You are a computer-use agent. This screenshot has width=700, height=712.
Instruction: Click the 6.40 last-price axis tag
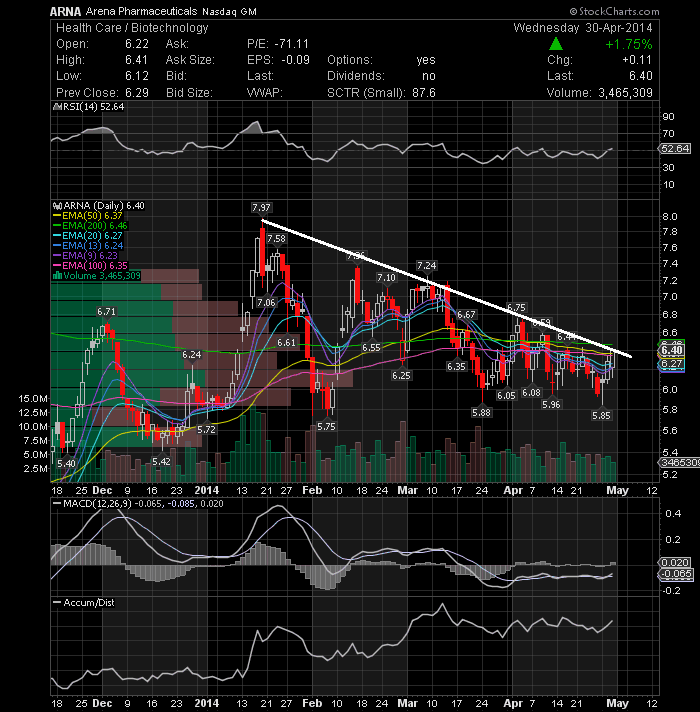click(671, 350)
